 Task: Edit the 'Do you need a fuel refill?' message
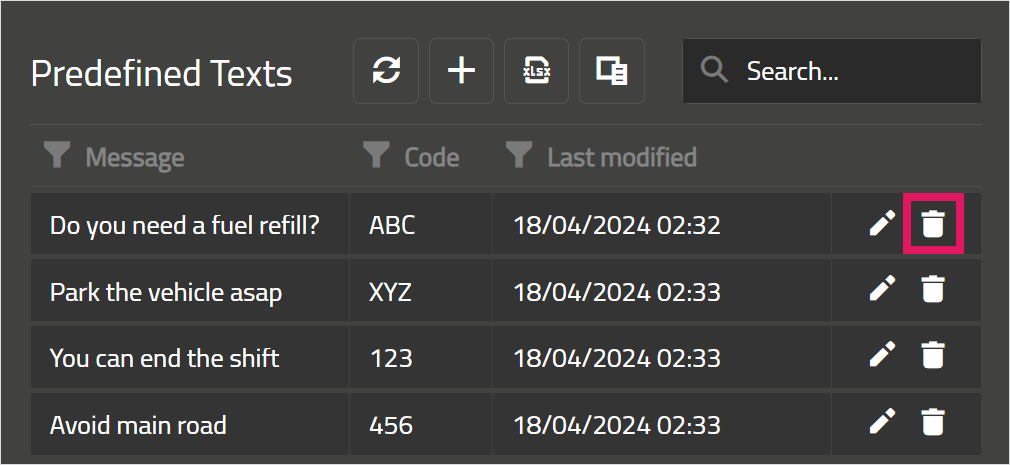click(882, 223)
